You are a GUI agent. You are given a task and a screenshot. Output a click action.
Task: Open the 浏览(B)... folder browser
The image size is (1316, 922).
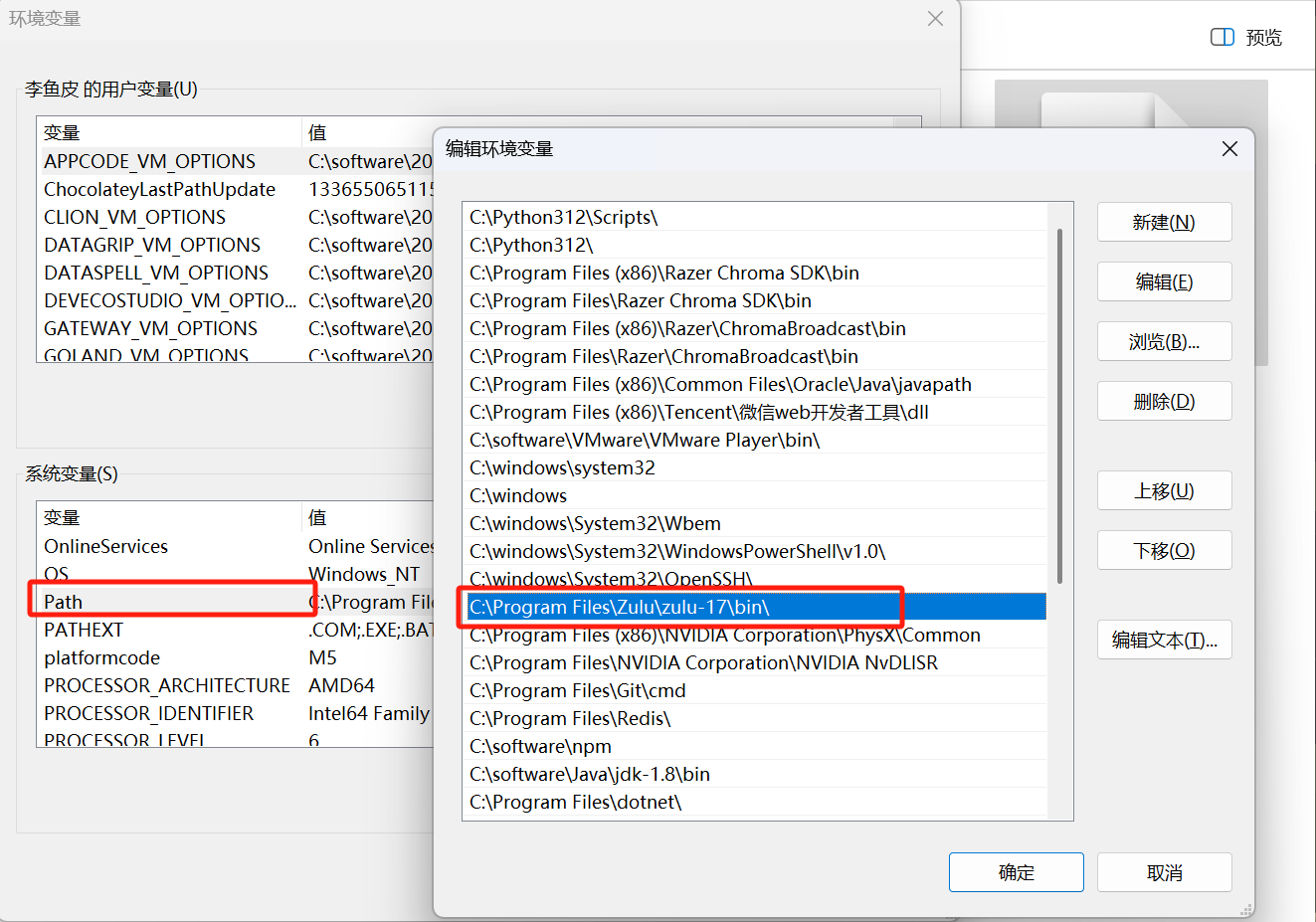coord(1164,341)
